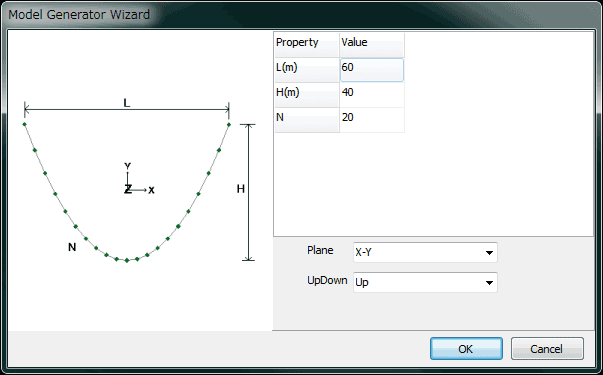Click the XYZ axis indicator in preview
Screen dimensions: 603x375
point(138,179)
